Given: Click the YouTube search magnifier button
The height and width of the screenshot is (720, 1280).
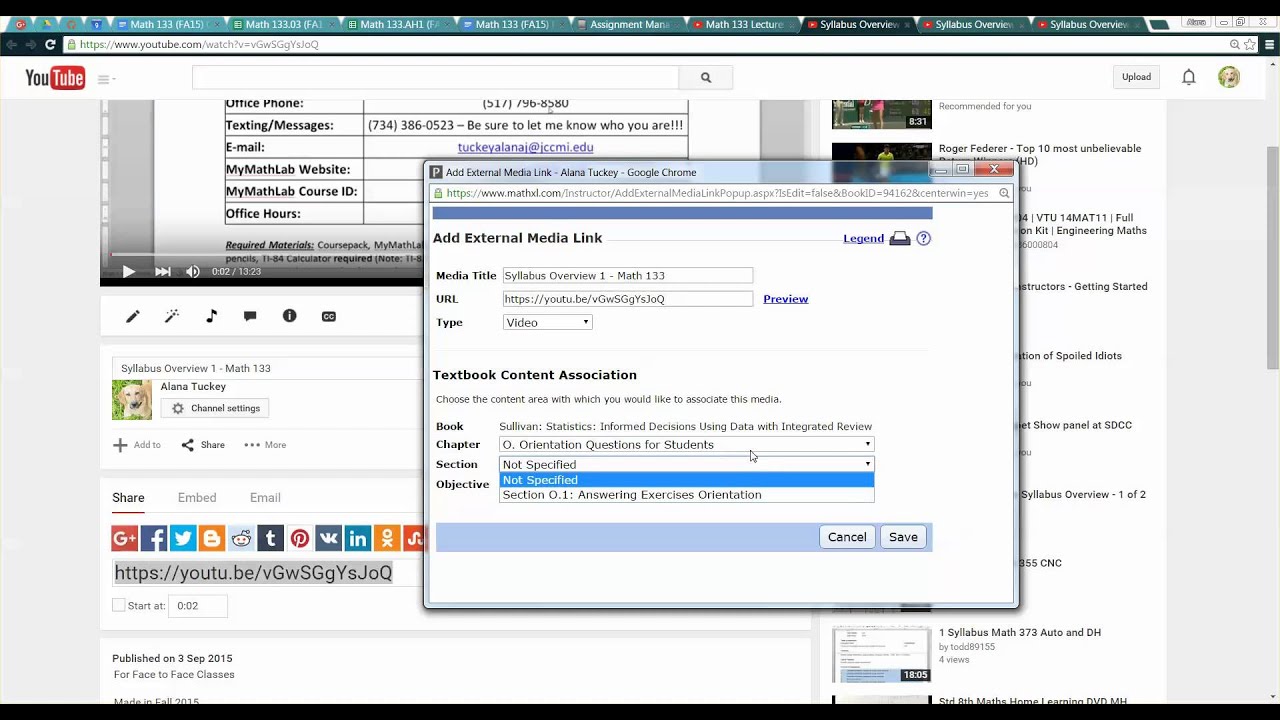Looking at the screenshot, I should [706, 77].
